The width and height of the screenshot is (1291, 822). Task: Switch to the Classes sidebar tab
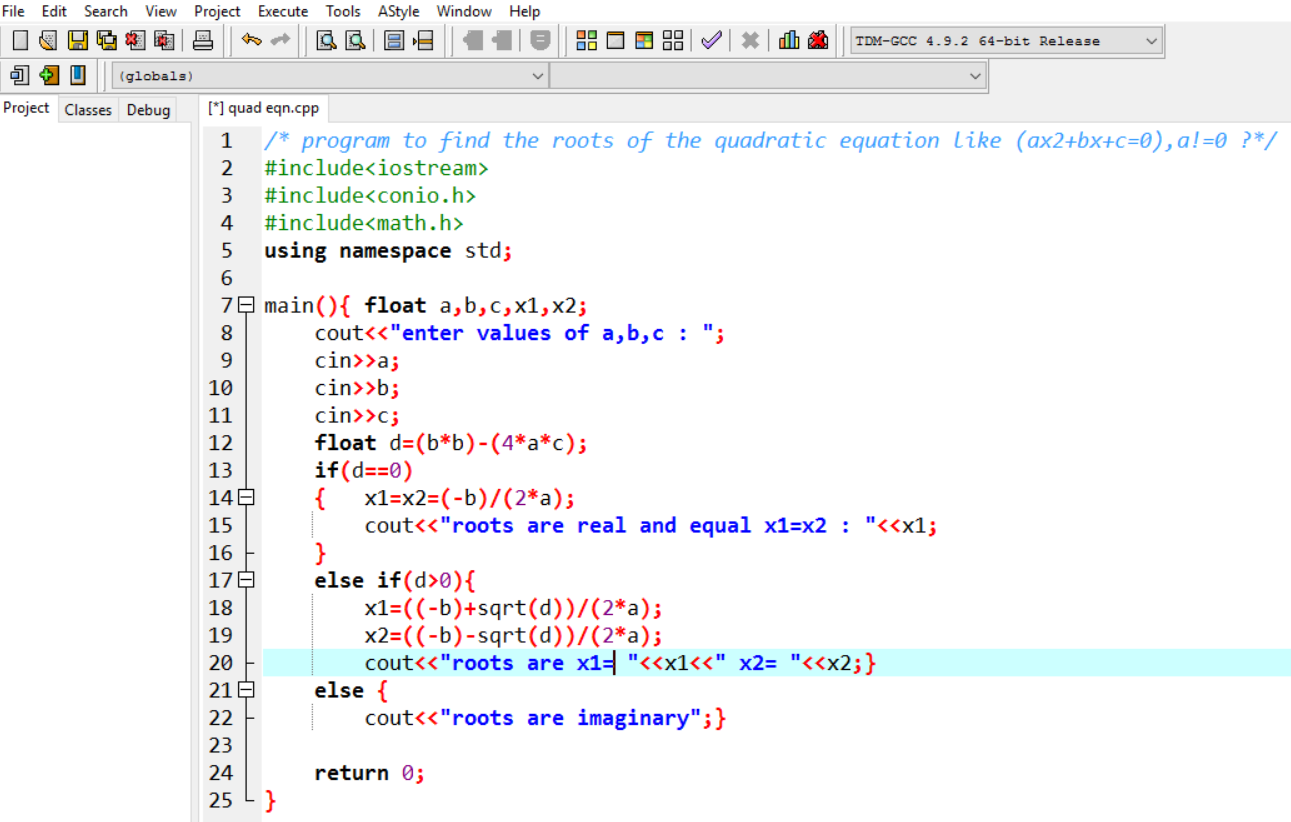pos(88,110)
